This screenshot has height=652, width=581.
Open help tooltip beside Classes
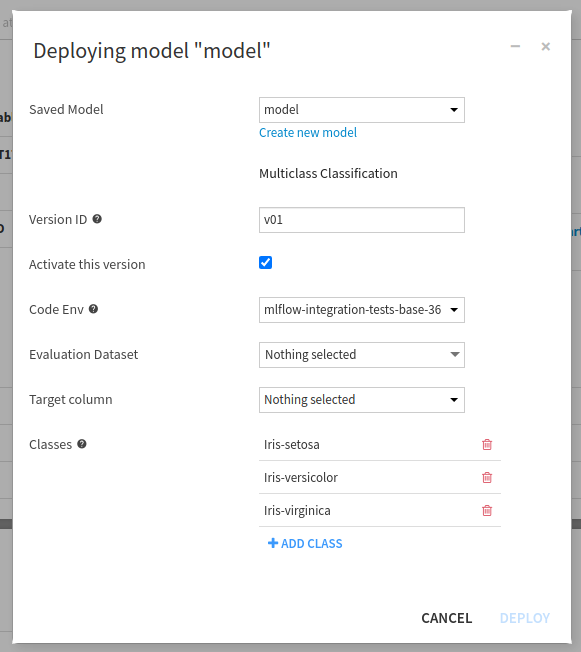[82, 444]
